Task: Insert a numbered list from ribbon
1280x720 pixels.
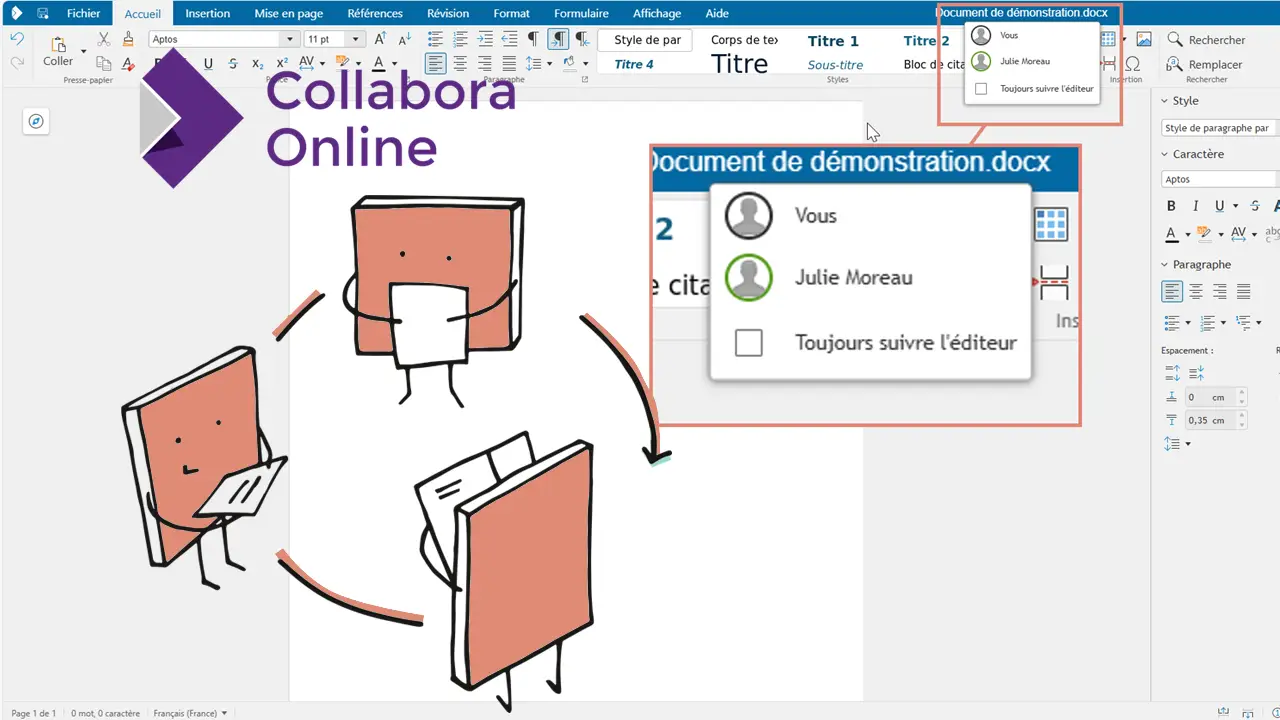Action: [x=460, y=39]
